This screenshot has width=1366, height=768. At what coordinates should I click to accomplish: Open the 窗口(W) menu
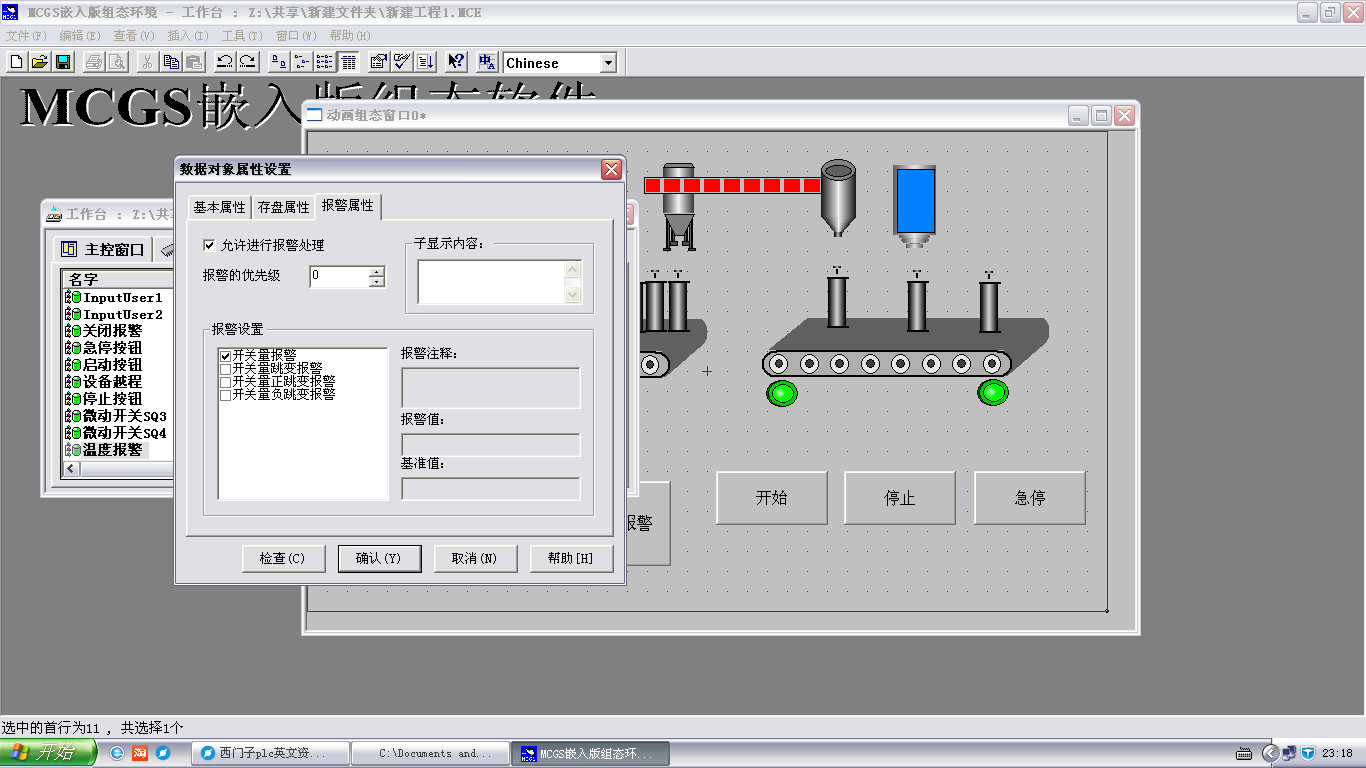[296, 36]
